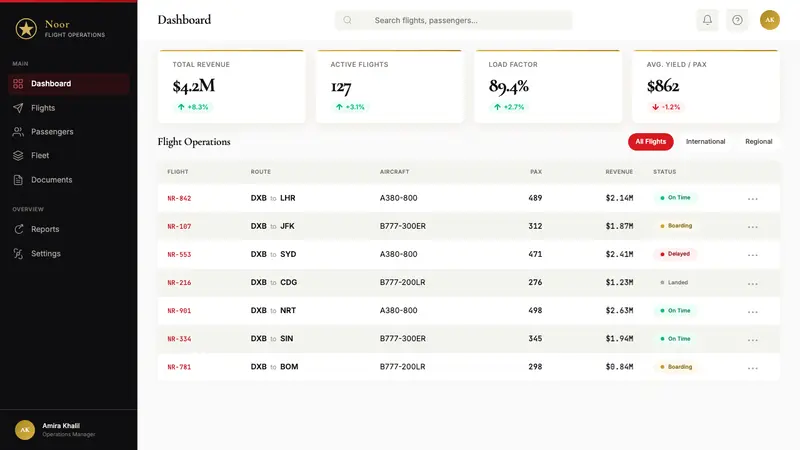The image size is (800, 450).
Task: Click the Total Revenue $4.2M card
Action: [232, 86]
